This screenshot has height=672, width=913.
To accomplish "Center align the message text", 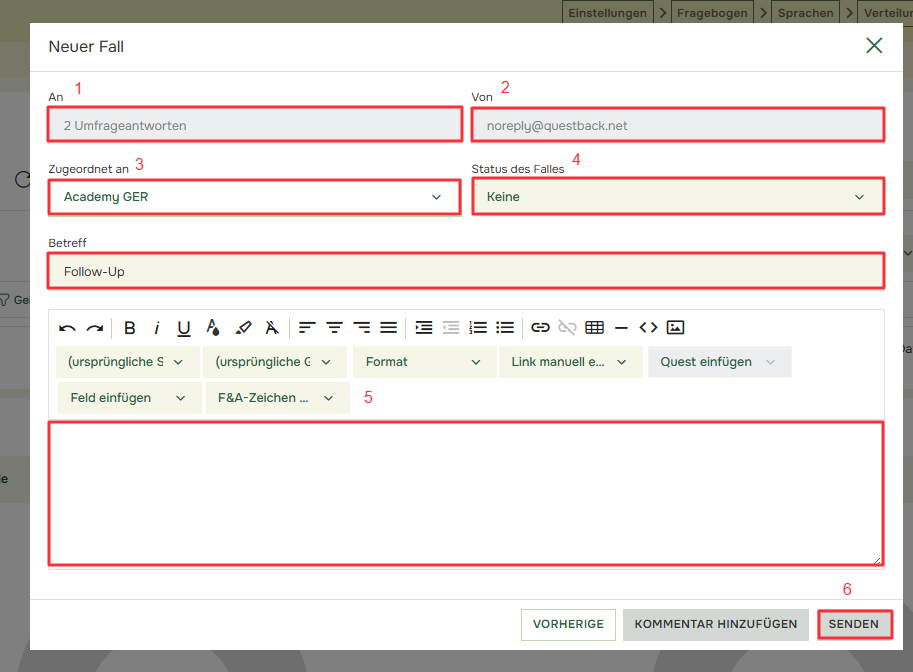I will [x=334, y=327].
